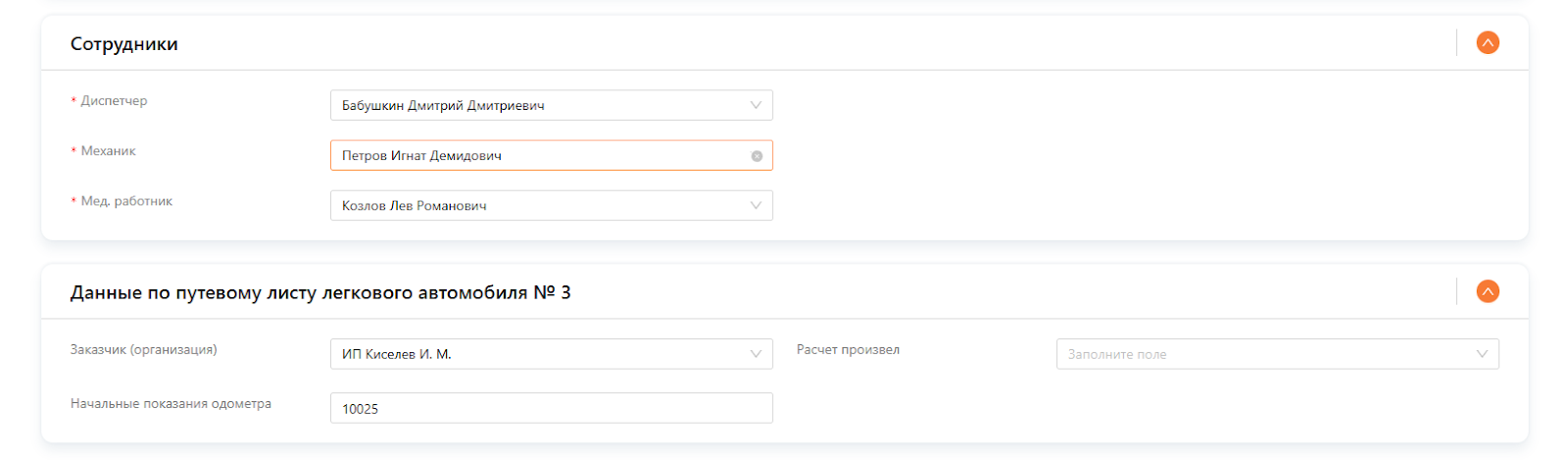This screenshot has height=460, width=1568.
Task: Collapse the Сотрудники section with orange arrow
Action: 1487,43
